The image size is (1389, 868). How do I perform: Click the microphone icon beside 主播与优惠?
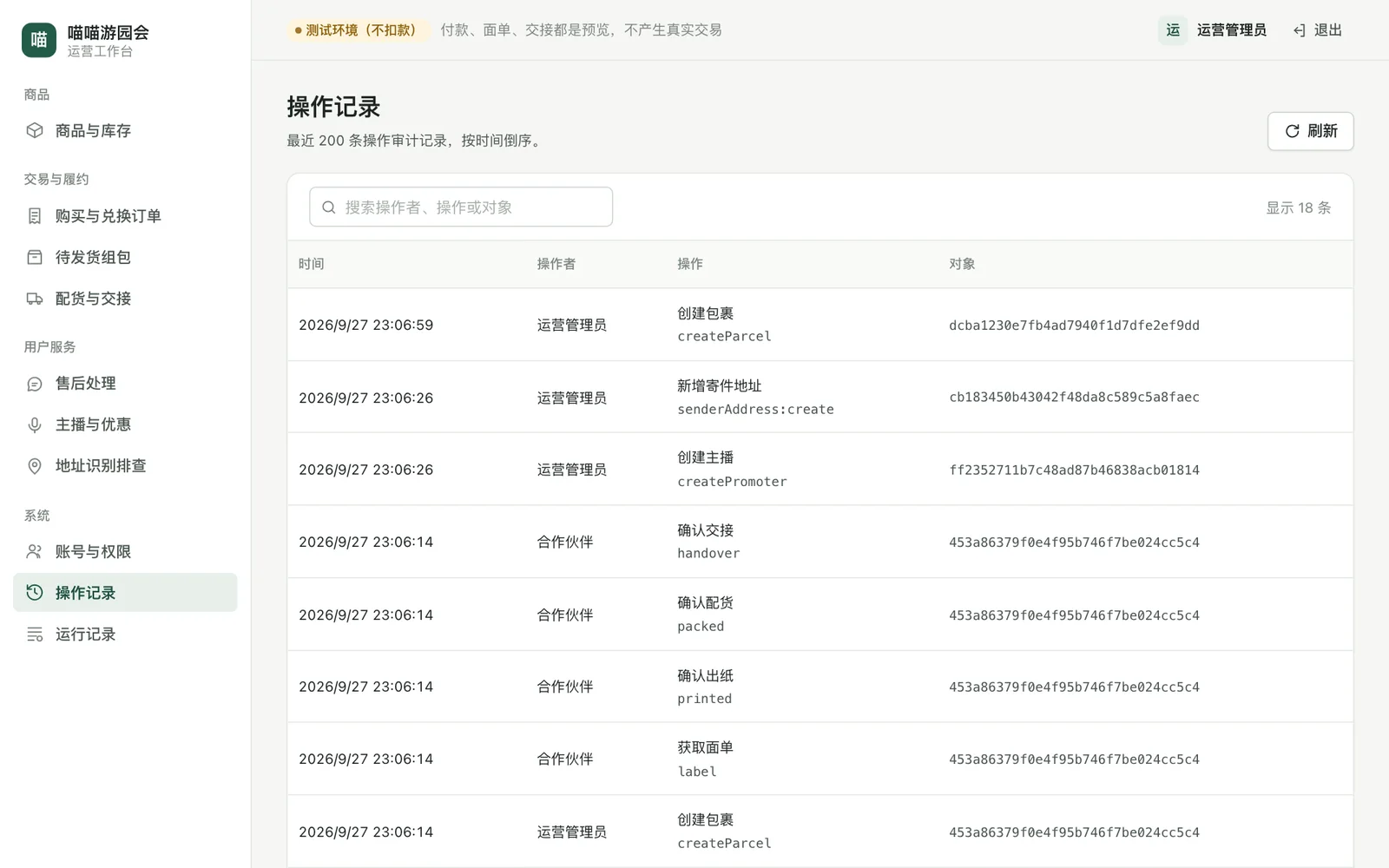(x=35, y=424)
